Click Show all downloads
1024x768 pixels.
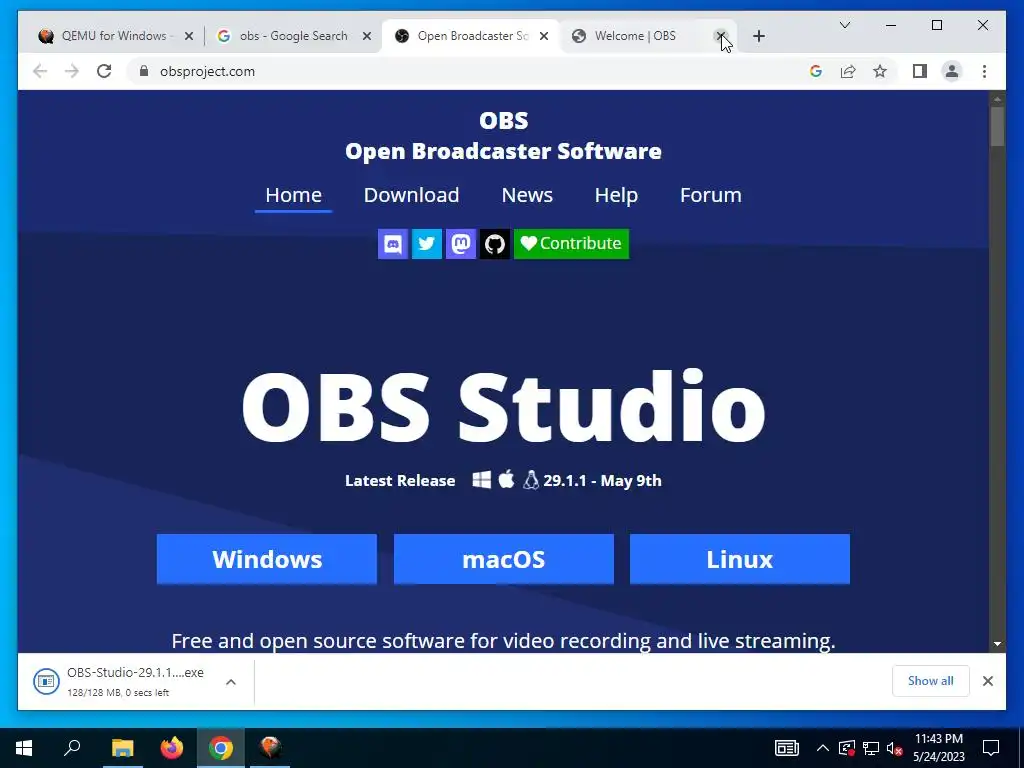(x=931, y=681)
